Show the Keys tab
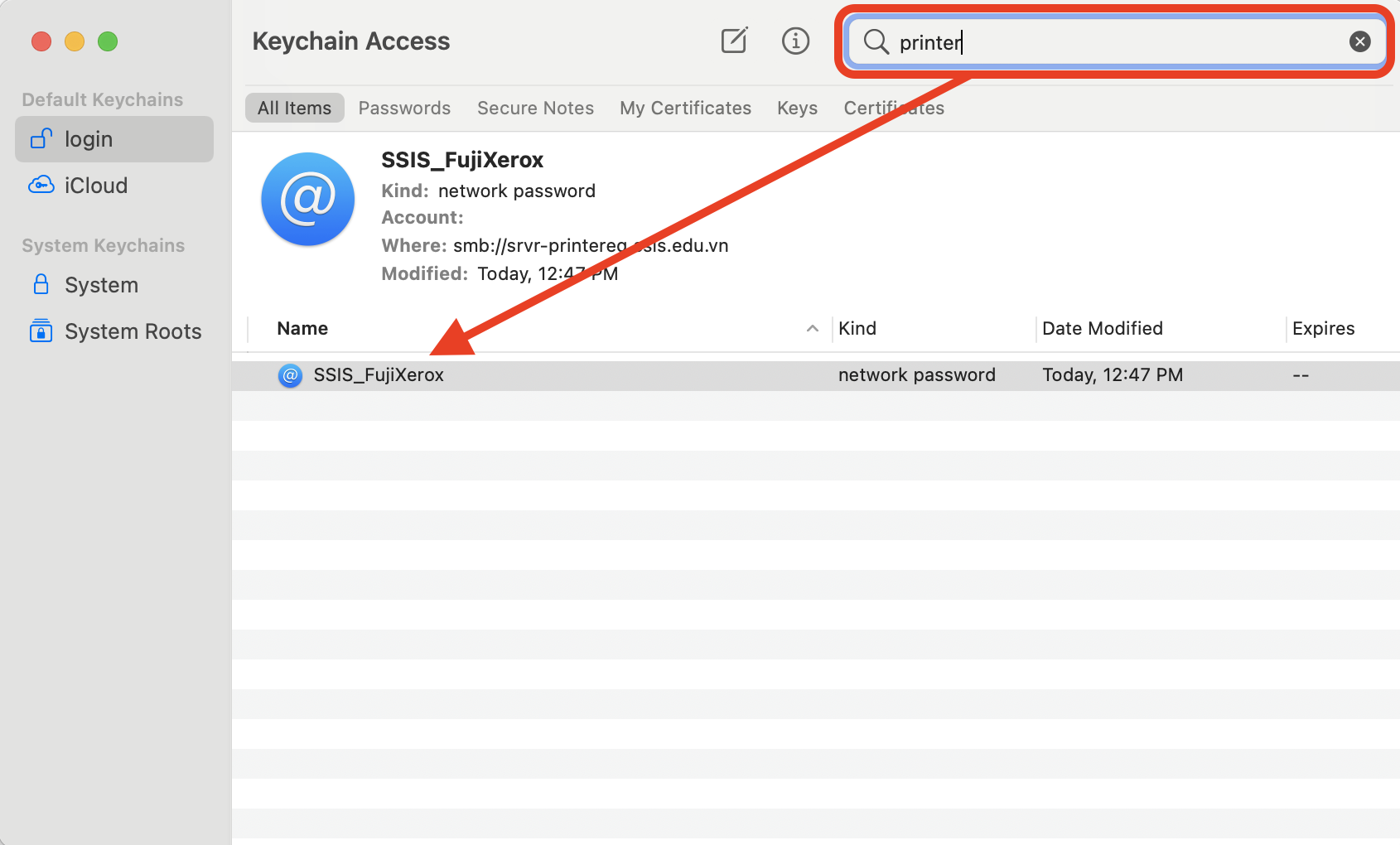 797,109
